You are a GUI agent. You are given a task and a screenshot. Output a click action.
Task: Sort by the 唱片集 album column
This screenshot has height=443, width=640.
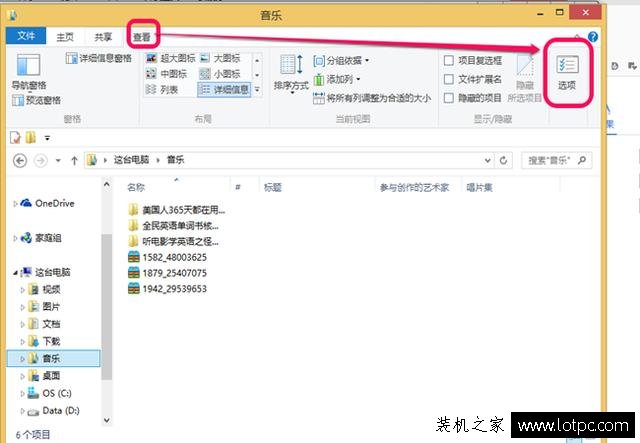(x=480, y=187)
